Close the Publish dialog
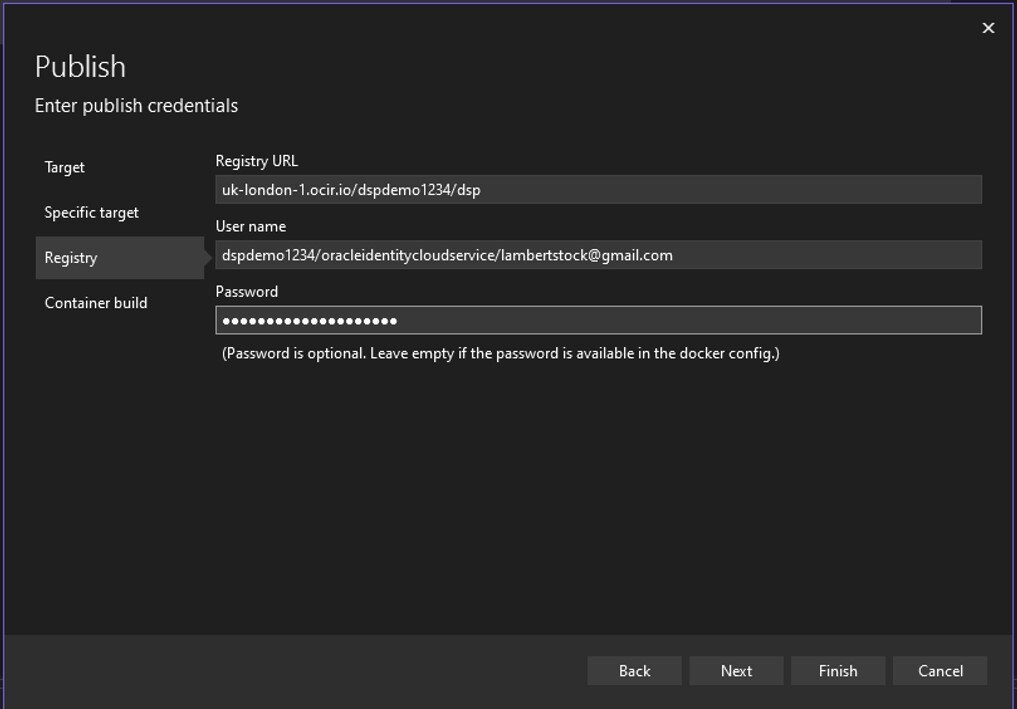 988,27
